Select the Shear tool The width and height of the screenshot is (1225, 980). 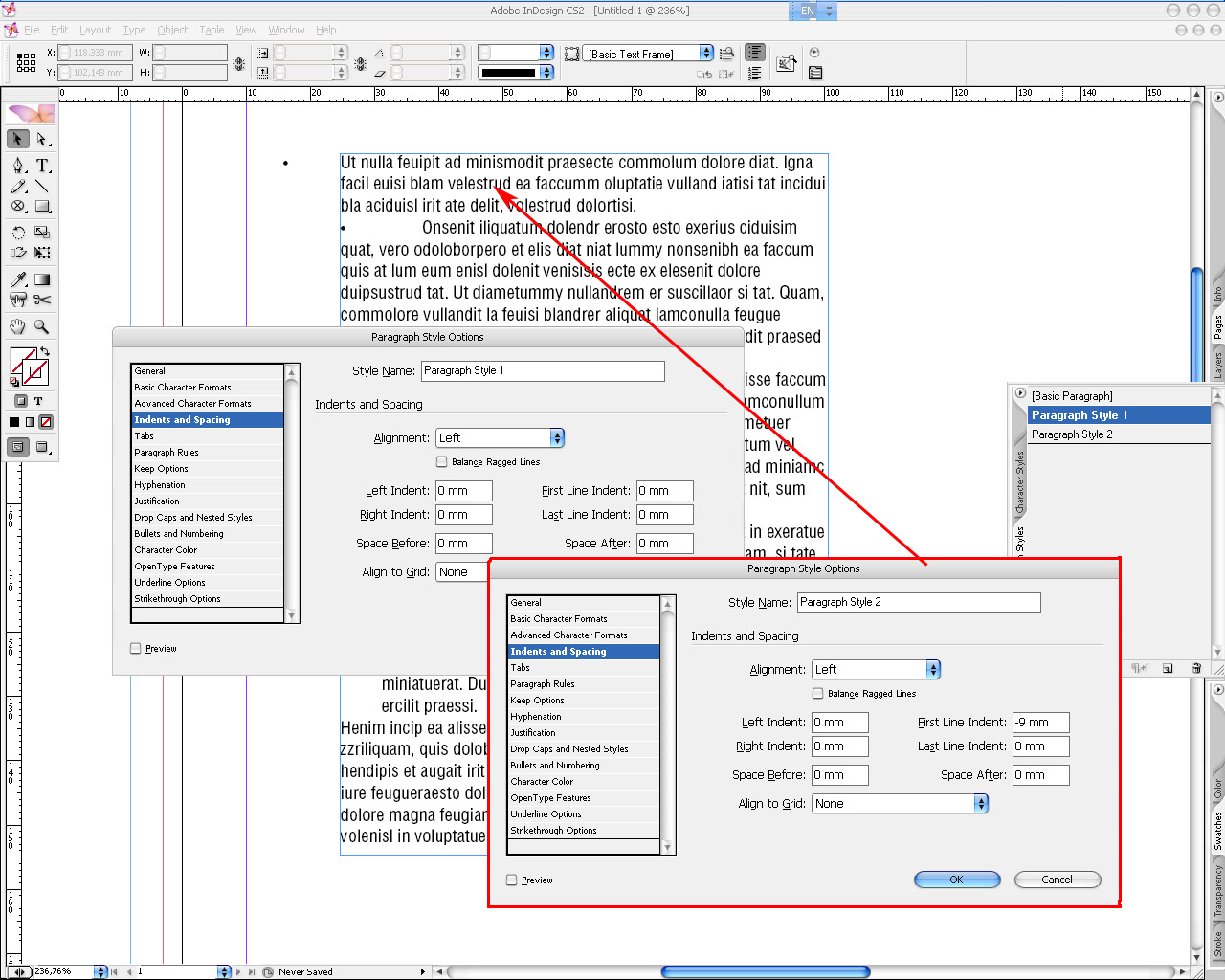[17, 254]
